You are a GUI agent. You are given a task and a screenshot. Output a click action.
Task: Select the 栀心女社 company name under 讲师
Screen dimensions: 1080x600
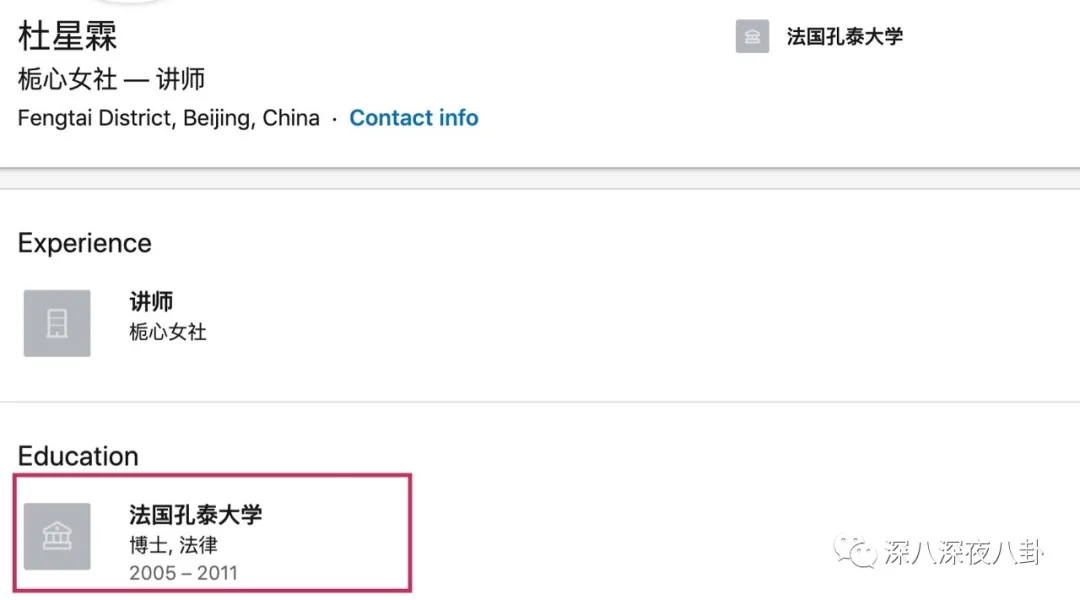pos(166,332)
